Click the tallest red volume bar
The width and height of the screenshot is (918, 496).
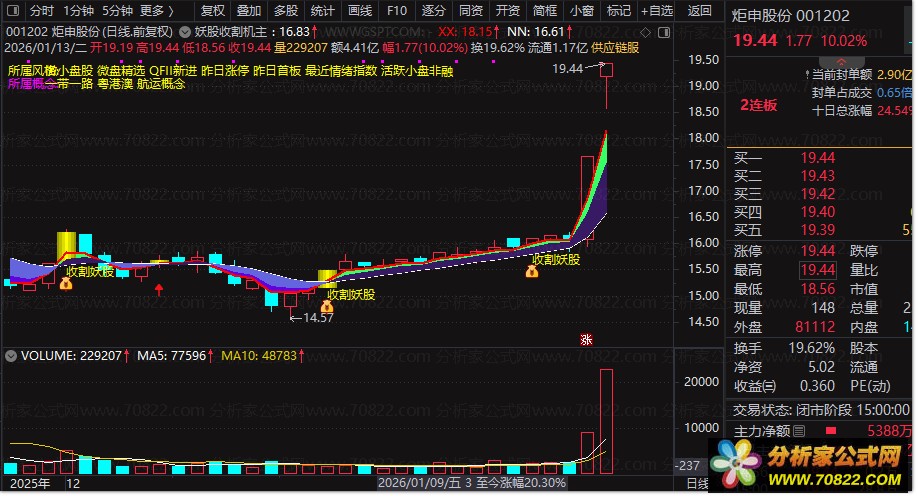pos(607,421)
